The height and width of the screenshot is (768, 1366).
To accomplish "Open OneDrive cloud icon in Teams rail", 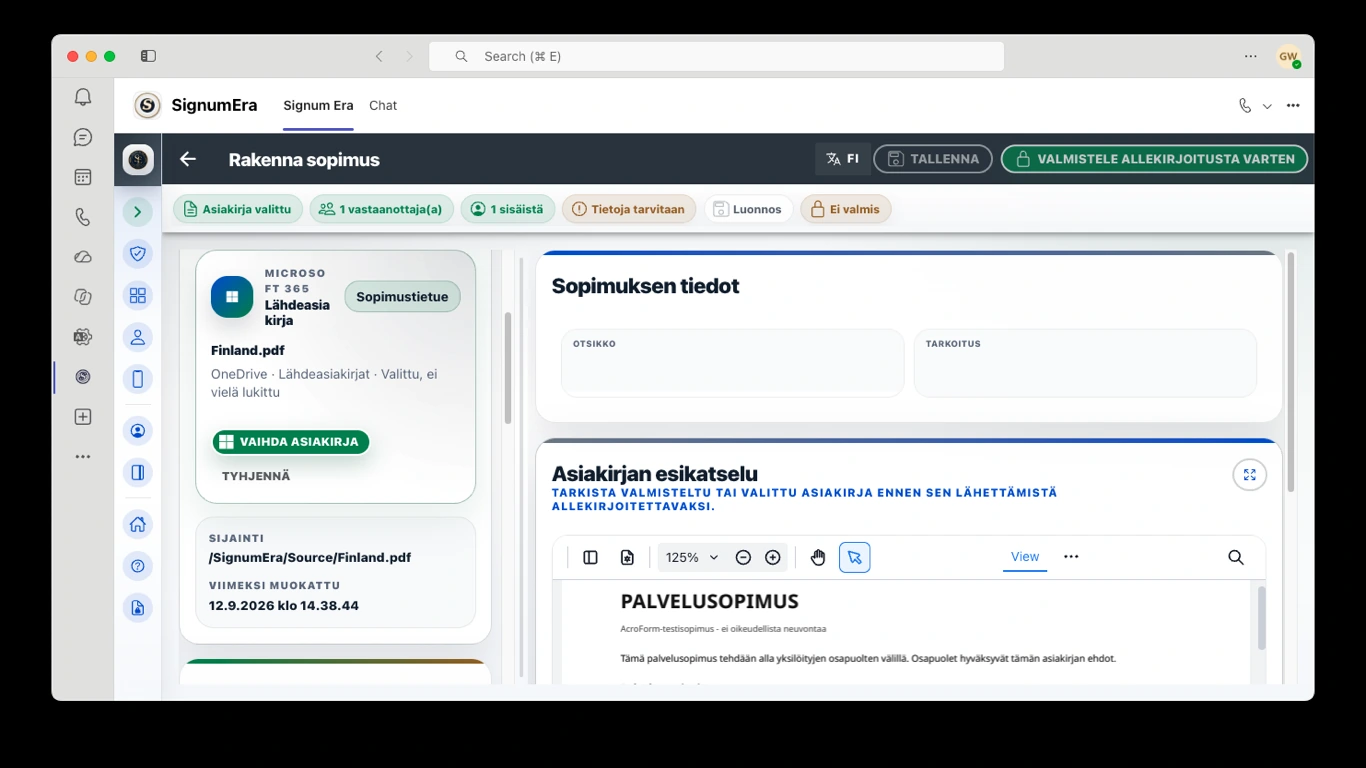I will (x=83, y=257).
